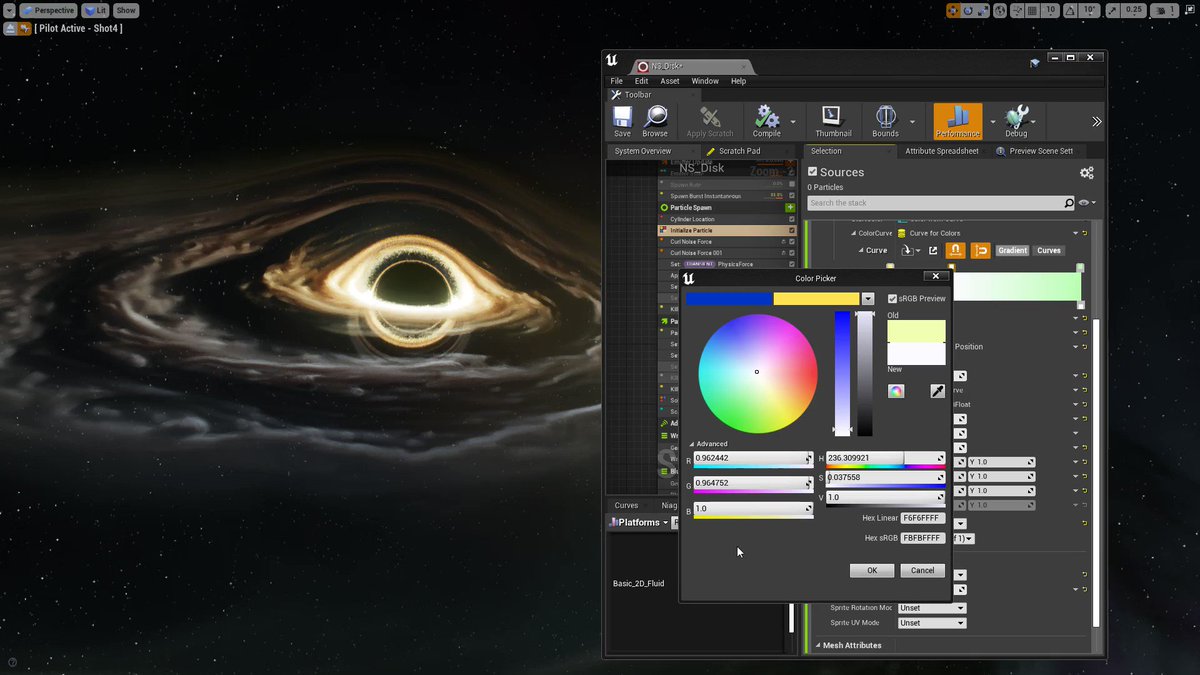Toggle the Spawn Burst Instantaneous checkbox

(792, 196)
